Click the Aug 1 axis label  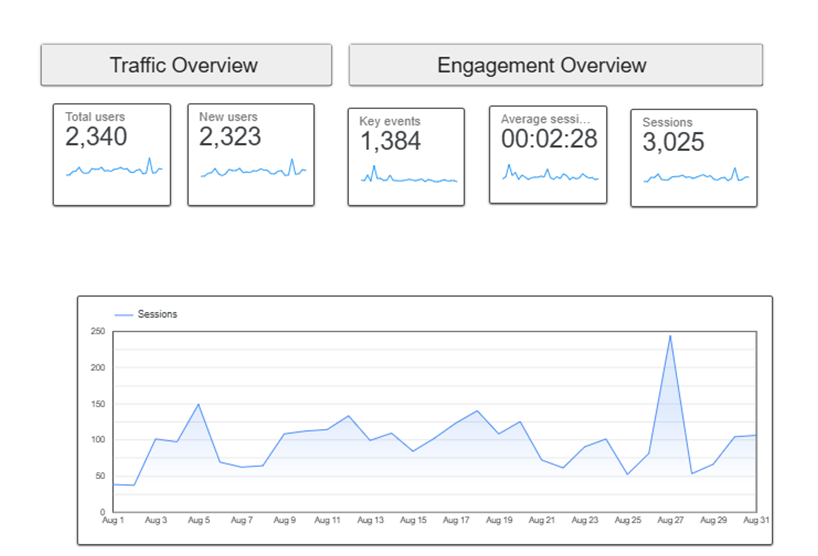pyautogui.click(x=113, y=520)
